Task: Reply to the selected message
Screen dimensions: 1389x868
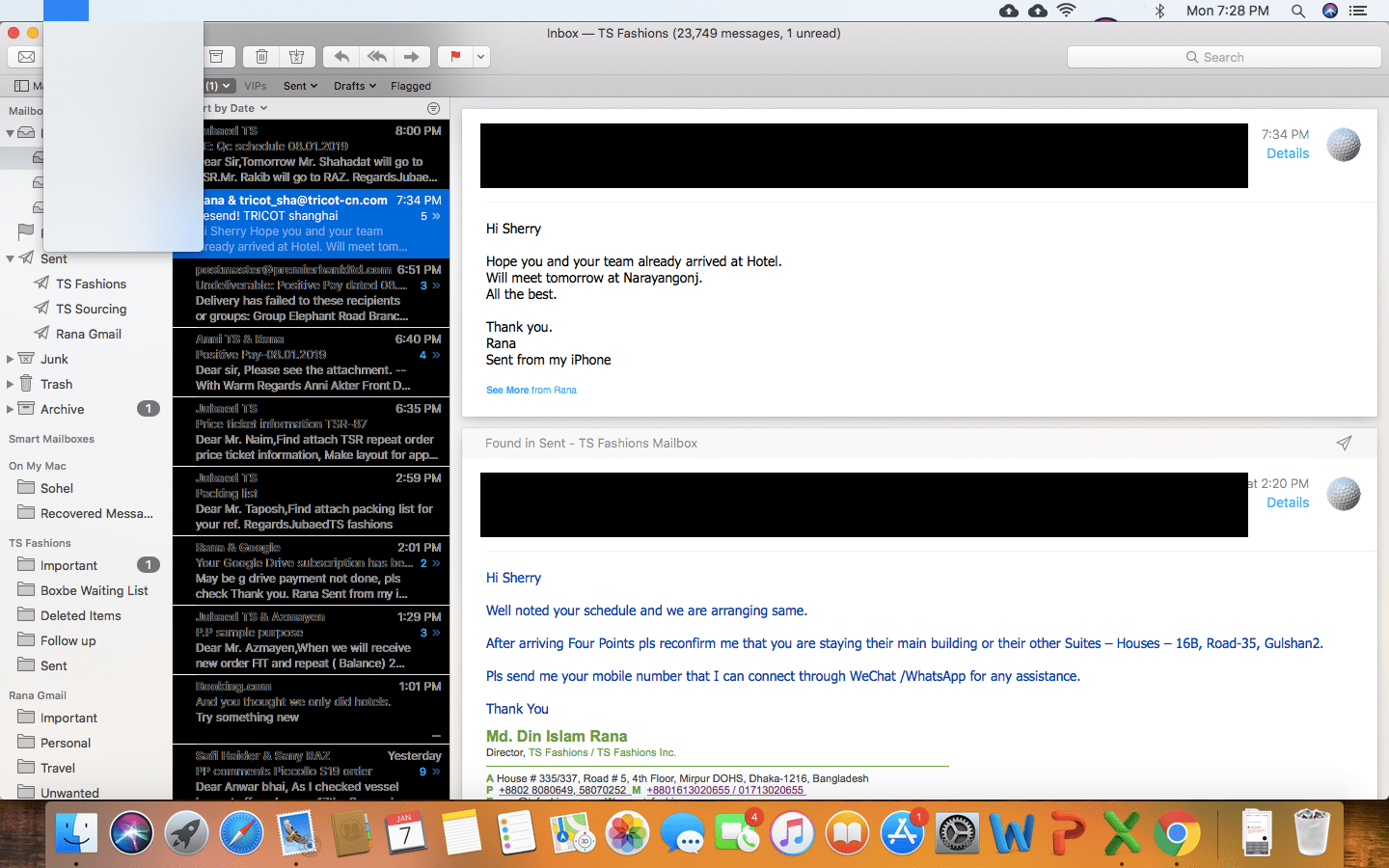Action: (x=340, y=56)
